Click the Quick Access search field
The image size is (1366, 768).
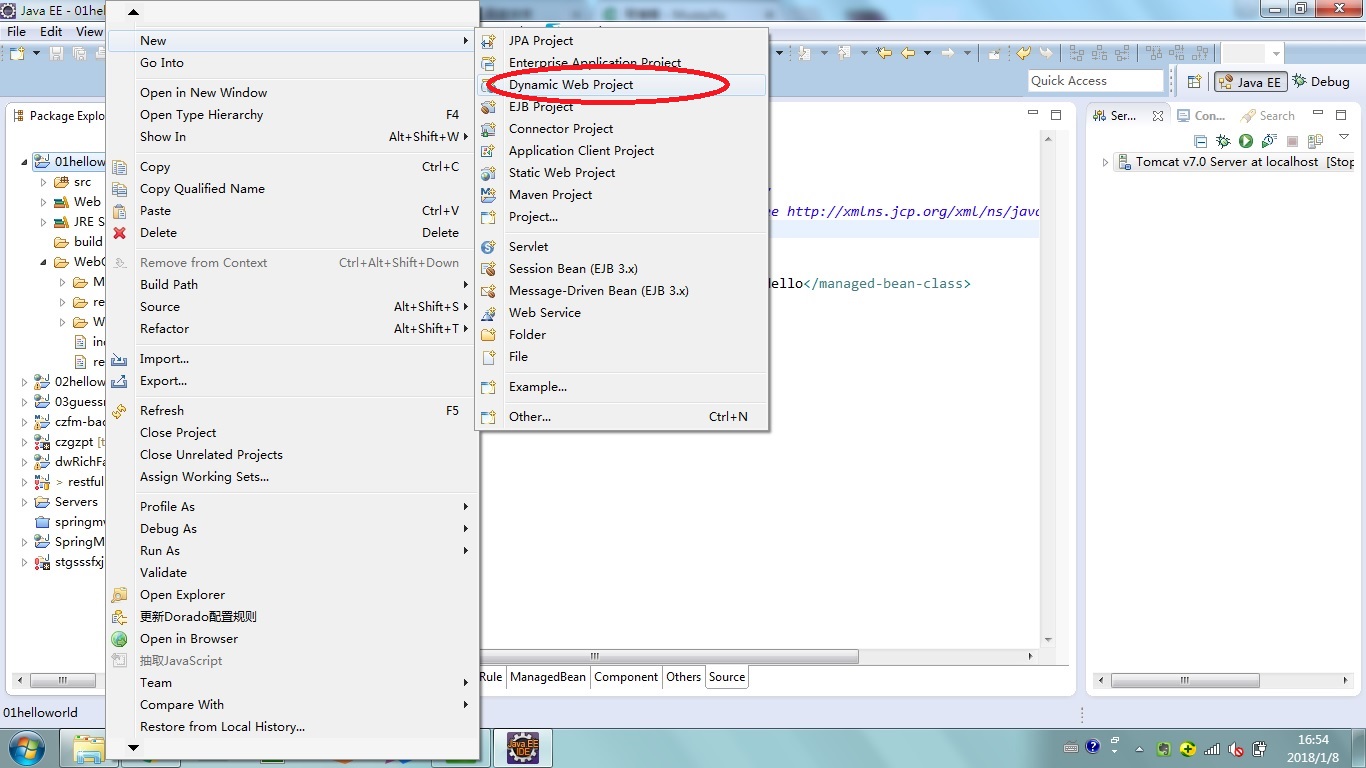[x=1095, y=81]
